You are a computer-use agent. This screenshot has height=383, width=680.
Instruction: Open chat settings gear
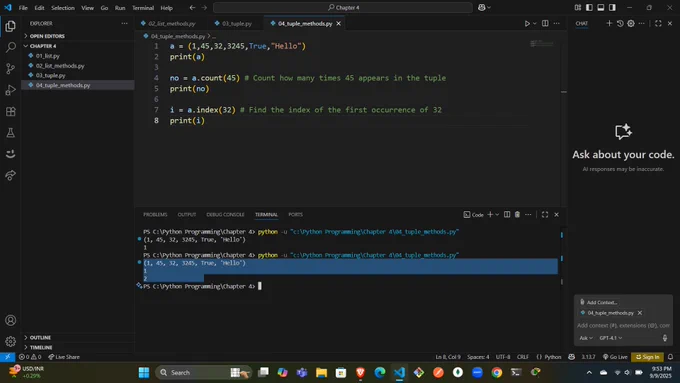[x=631, y=23]
